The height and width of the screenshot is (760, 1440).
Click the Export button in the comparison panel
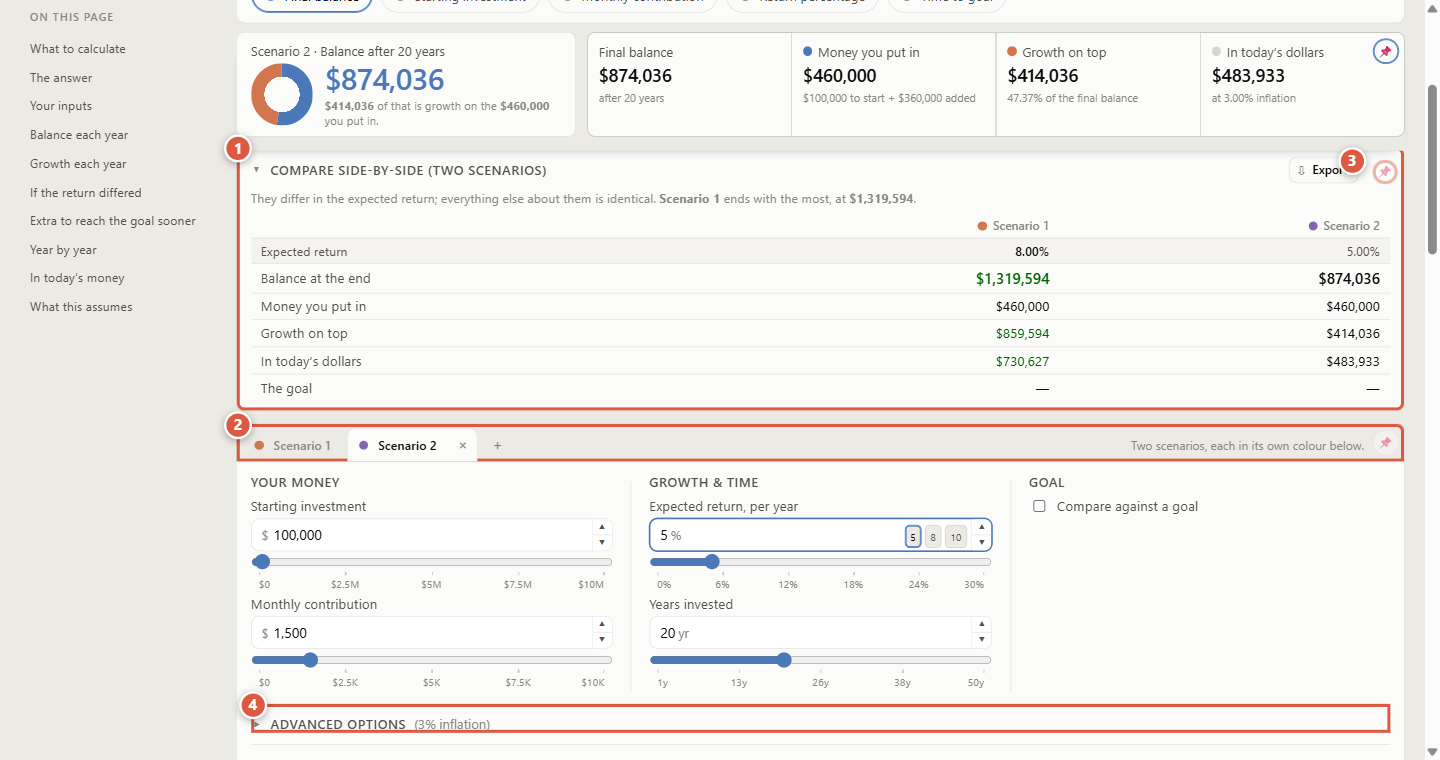(x=1323, y=170)
